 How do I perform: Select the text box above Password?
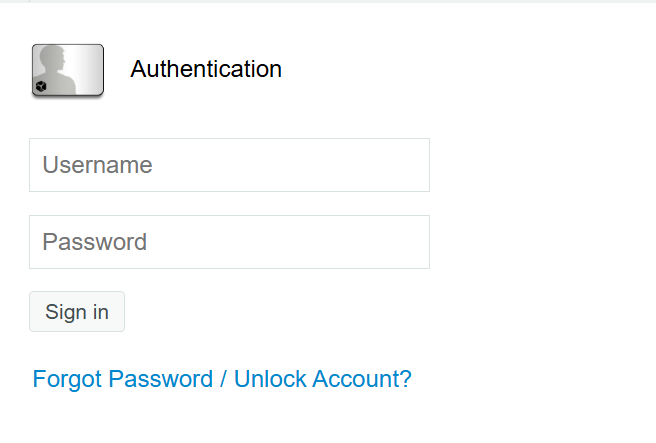(229, 165)
